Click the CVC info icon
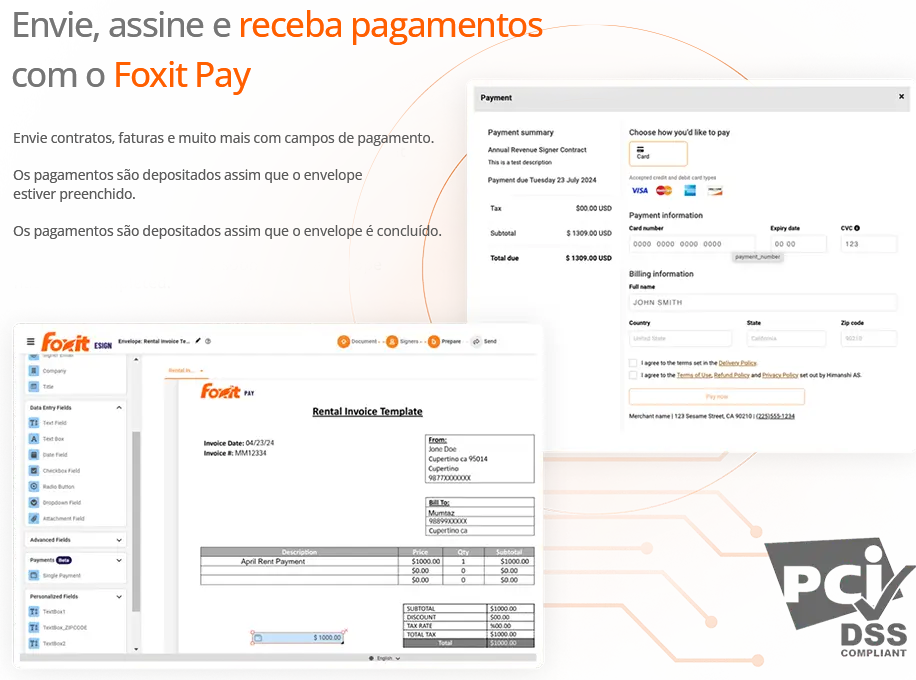The width and height of the screenshot is (916, 680). (857, 228)
